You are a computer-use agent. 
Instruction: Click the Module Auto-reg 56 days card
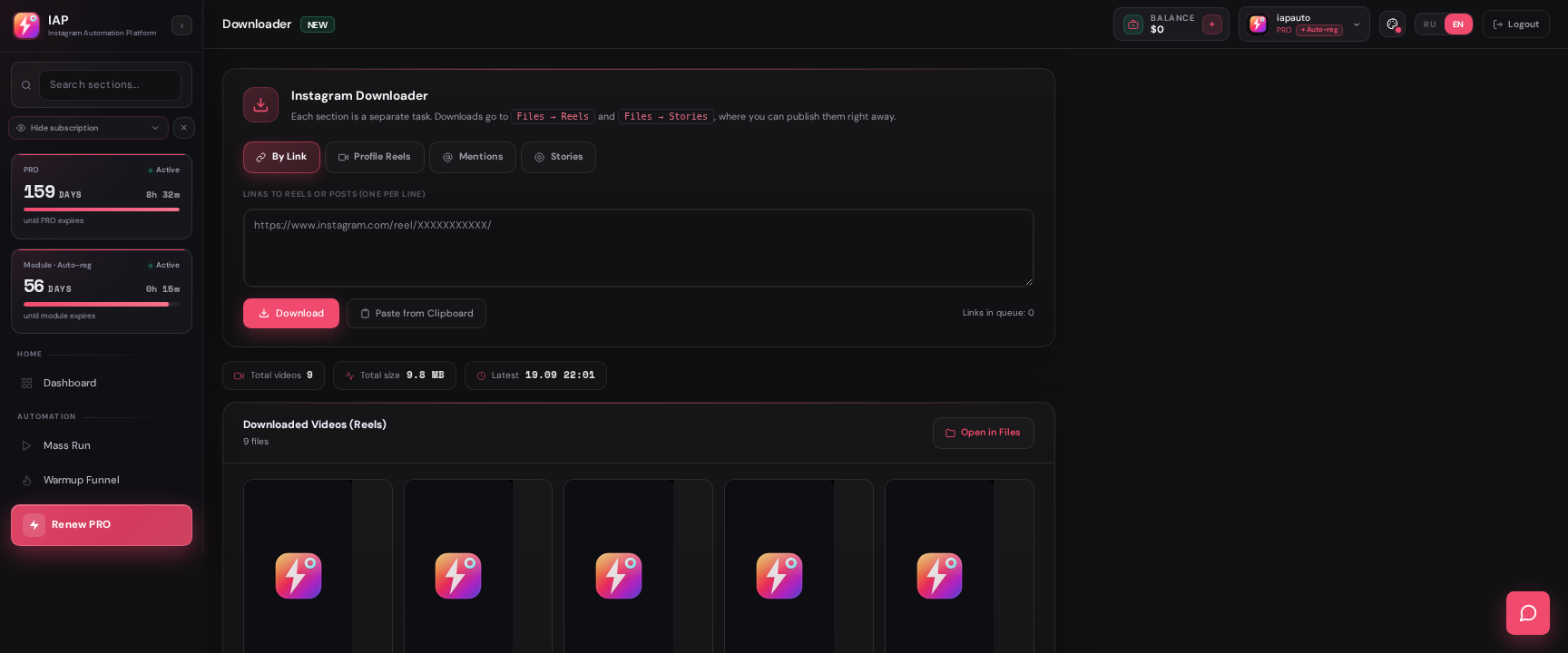click(102, 291)
